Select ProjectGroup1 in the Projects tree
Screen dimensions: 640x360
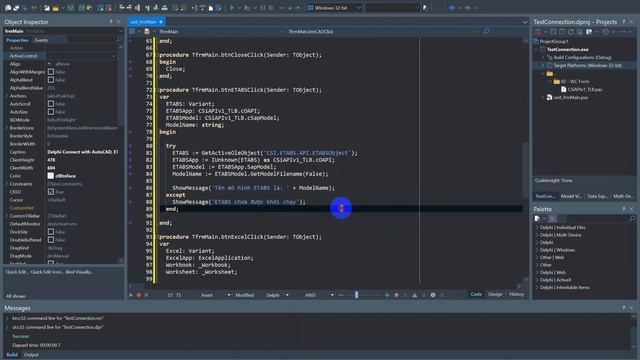pos(553,42)
